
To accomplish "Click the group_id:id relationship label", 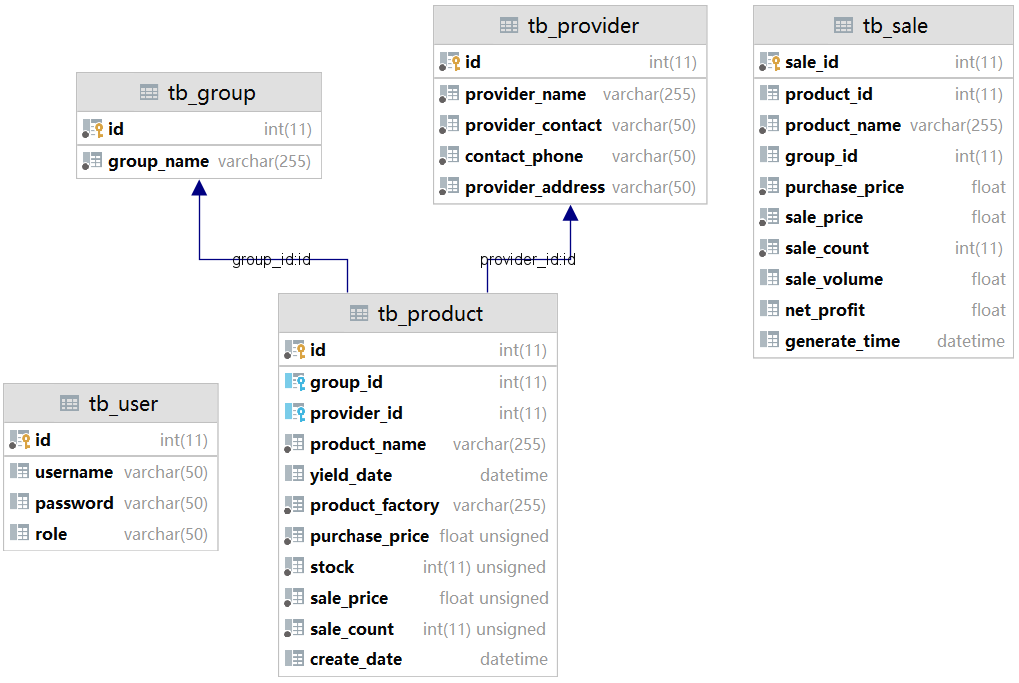I will pos(271,260).
